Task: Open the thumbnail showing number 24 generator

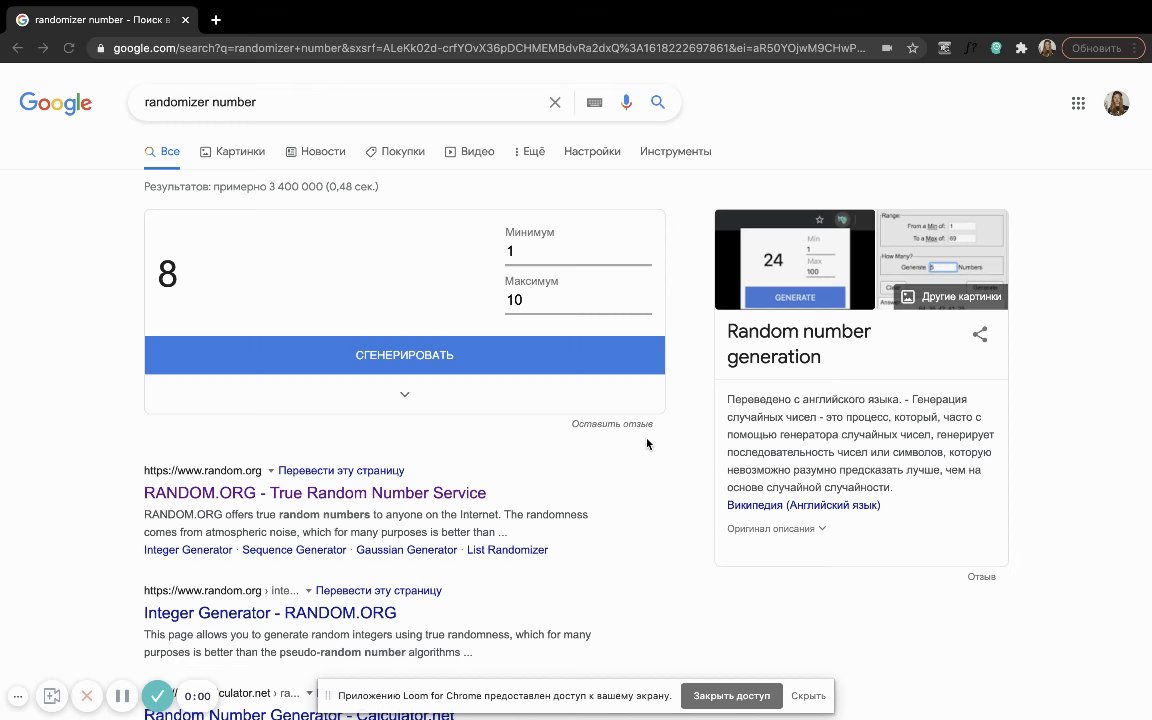Action: pyautogui.click(x=795, y=259)
